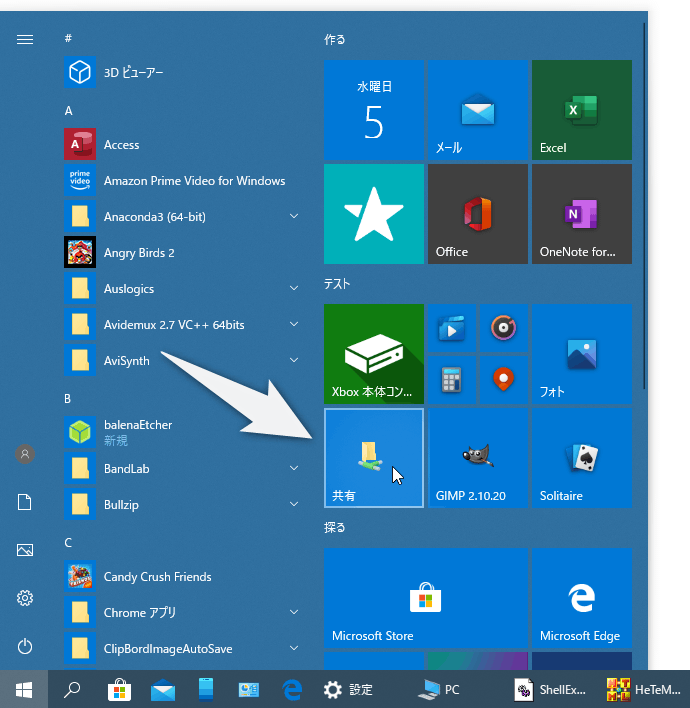Open the teal star tile

click(x=374, y=214)
